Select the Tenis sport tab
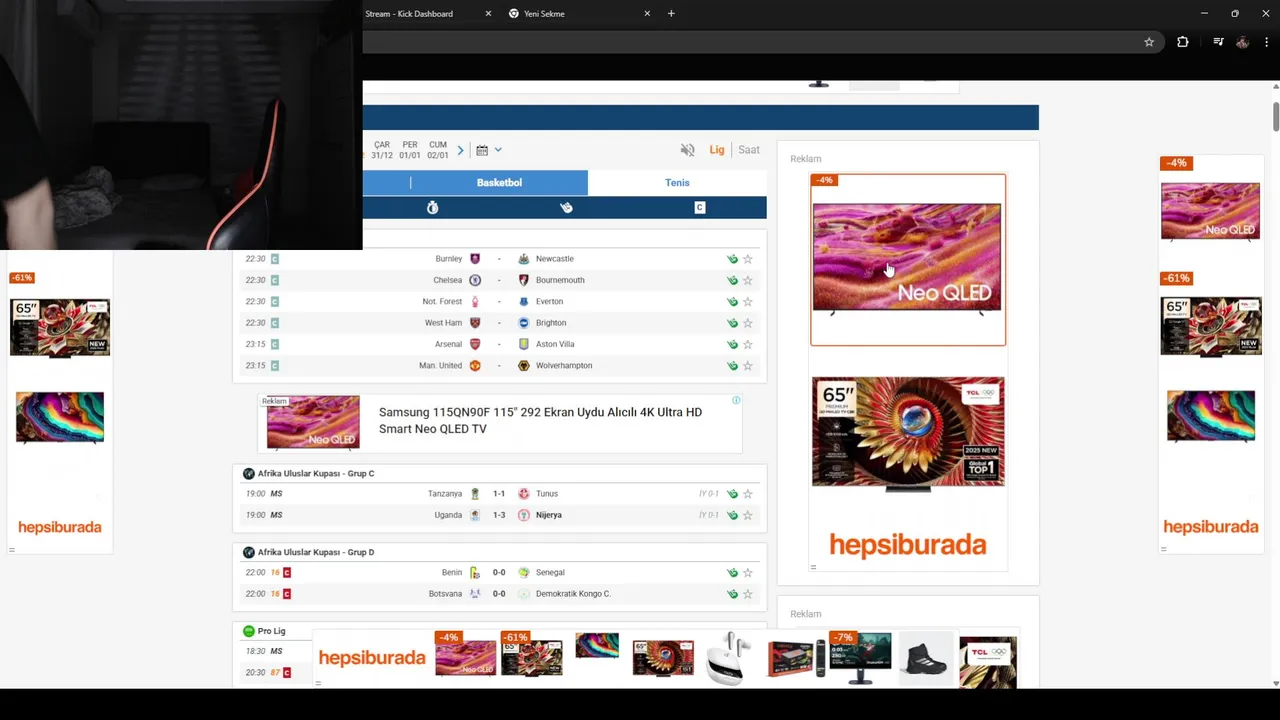This screenshot has width=1280, height=720. 677,182
